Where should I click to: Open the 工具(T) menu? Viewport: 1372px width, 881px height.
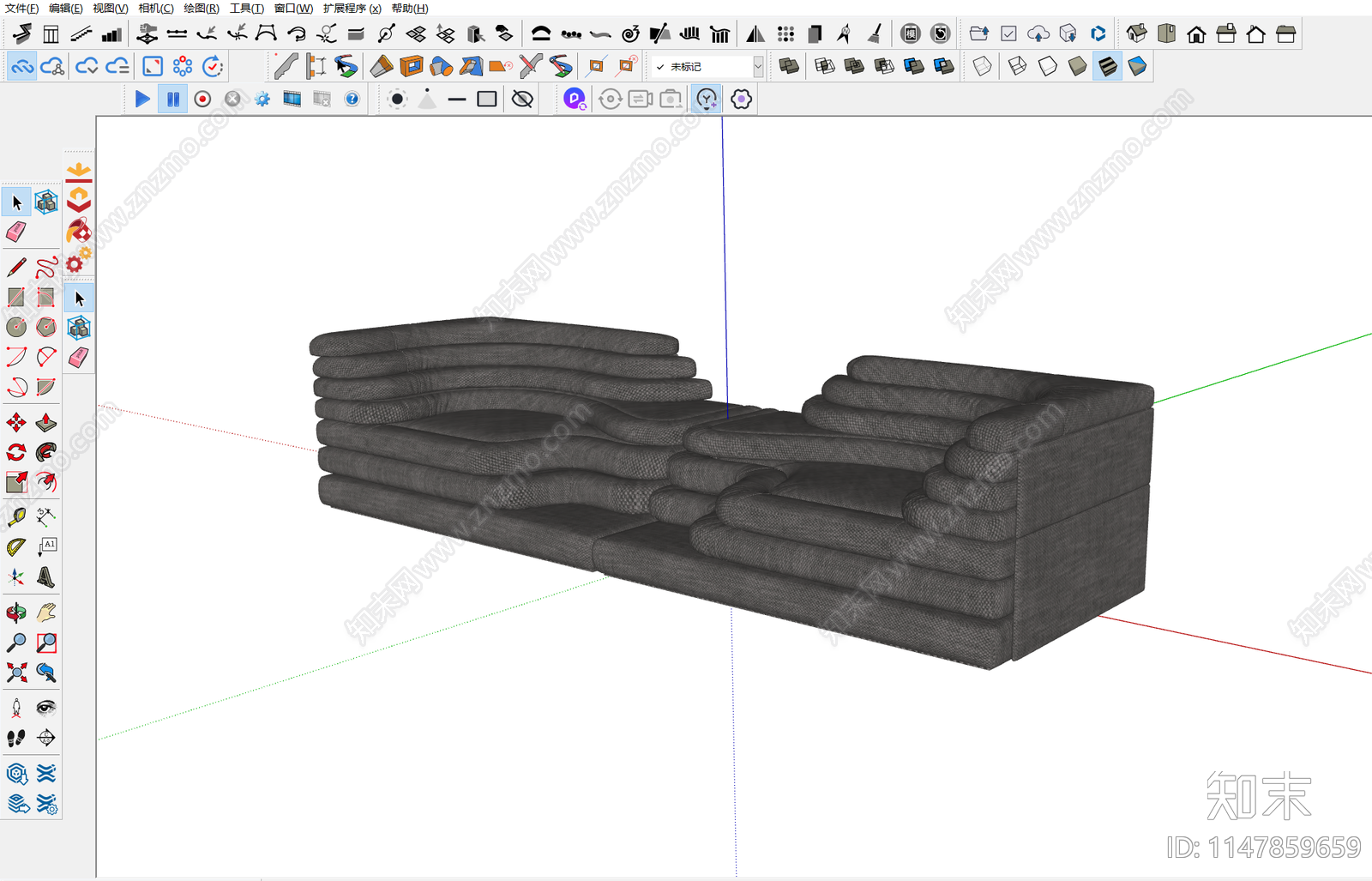(247, 9)
